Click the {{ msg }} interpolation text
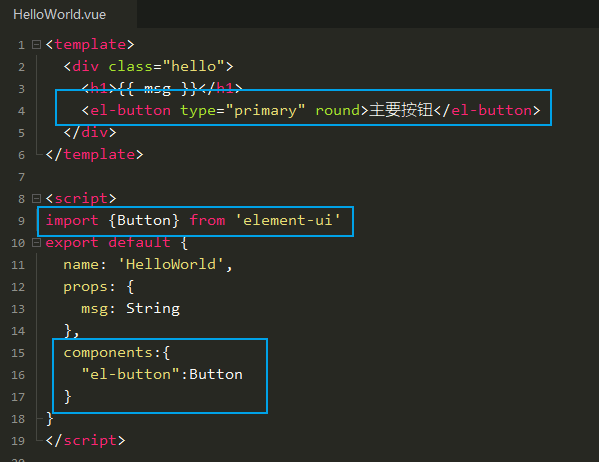 click(x=158, y=89)
